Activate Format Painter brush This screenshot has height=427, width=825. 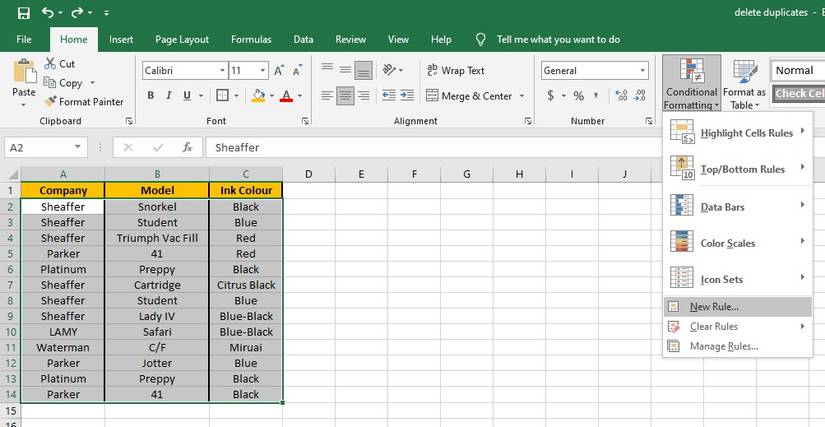pyautogui.click(x=84, y=101)
